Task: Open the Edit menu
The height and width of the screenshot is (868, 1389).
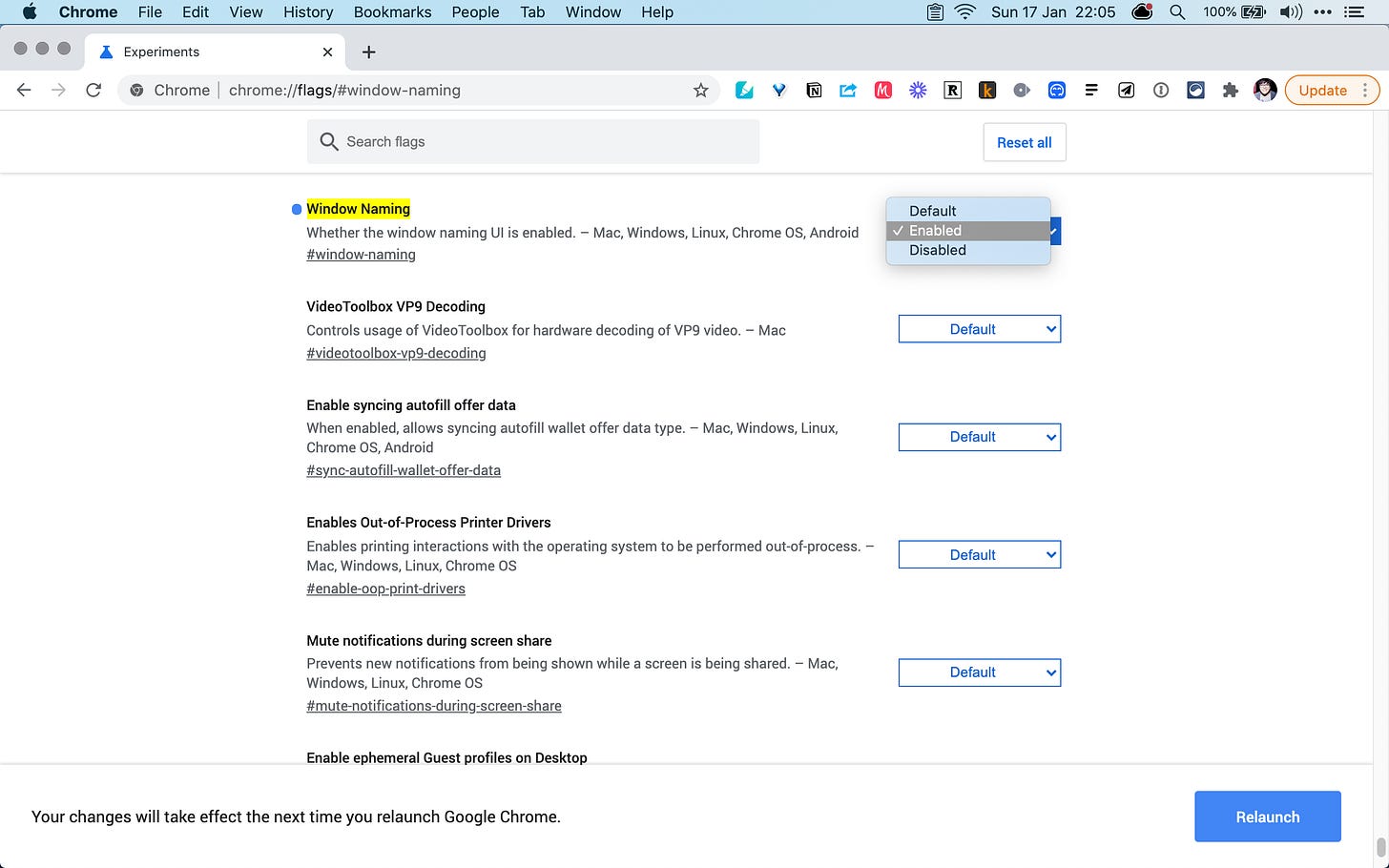Action: pos(196,11)
